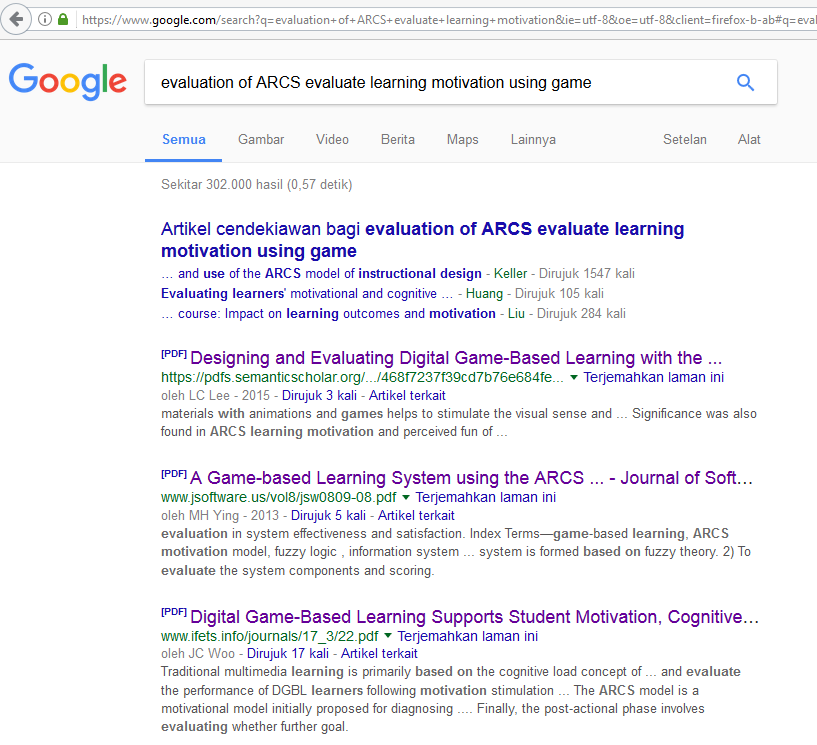Open Digital Game-Based Learning Supports Student Motivation result
The height and width of the screenshot is (745, 817).
(474, 617)
